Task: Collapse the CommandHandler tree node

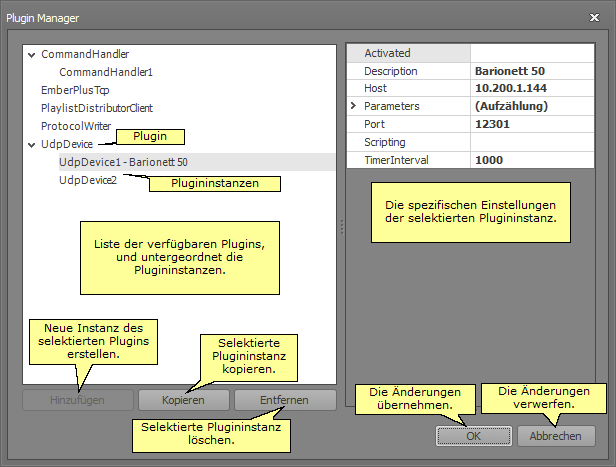Action: click(32, 55)
